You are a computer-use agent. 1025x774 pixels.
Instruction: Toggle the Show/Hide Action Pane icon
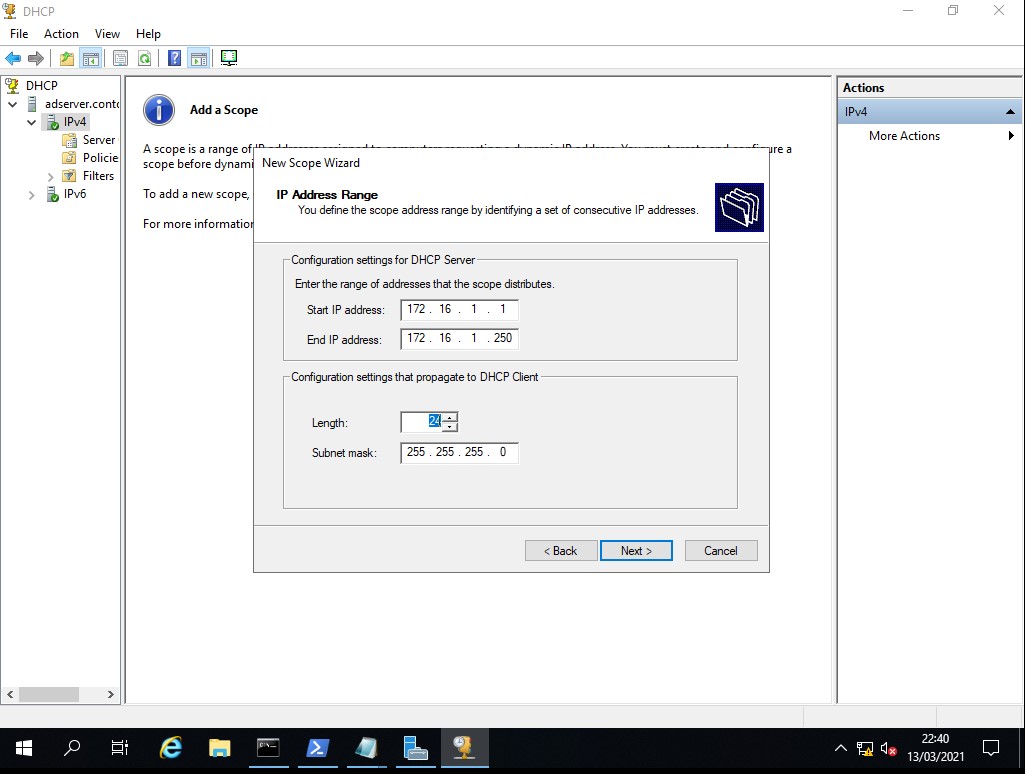[198, 59]
